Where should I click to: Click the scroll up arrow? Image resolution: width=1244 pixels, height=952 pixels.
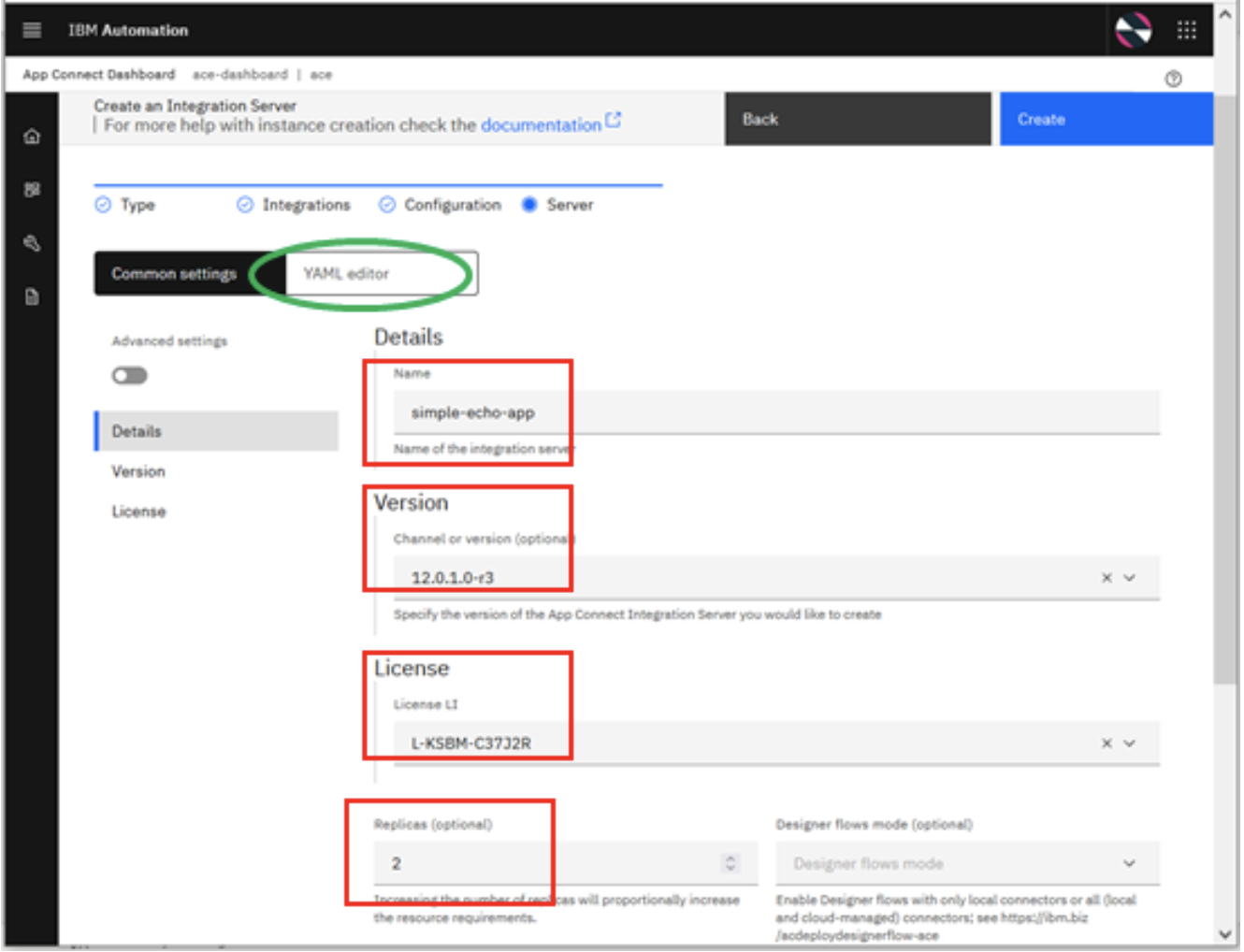[1225, 14]
